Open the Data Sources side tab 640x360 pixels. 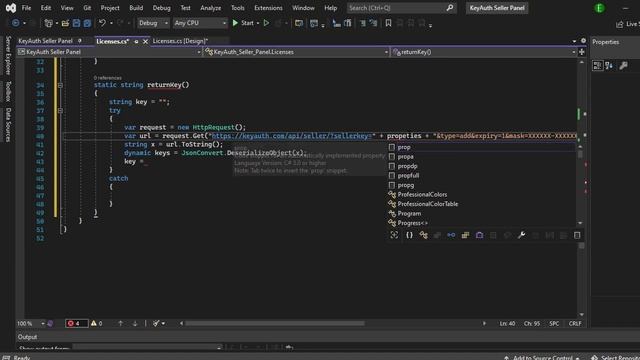(x=8, y=125)
